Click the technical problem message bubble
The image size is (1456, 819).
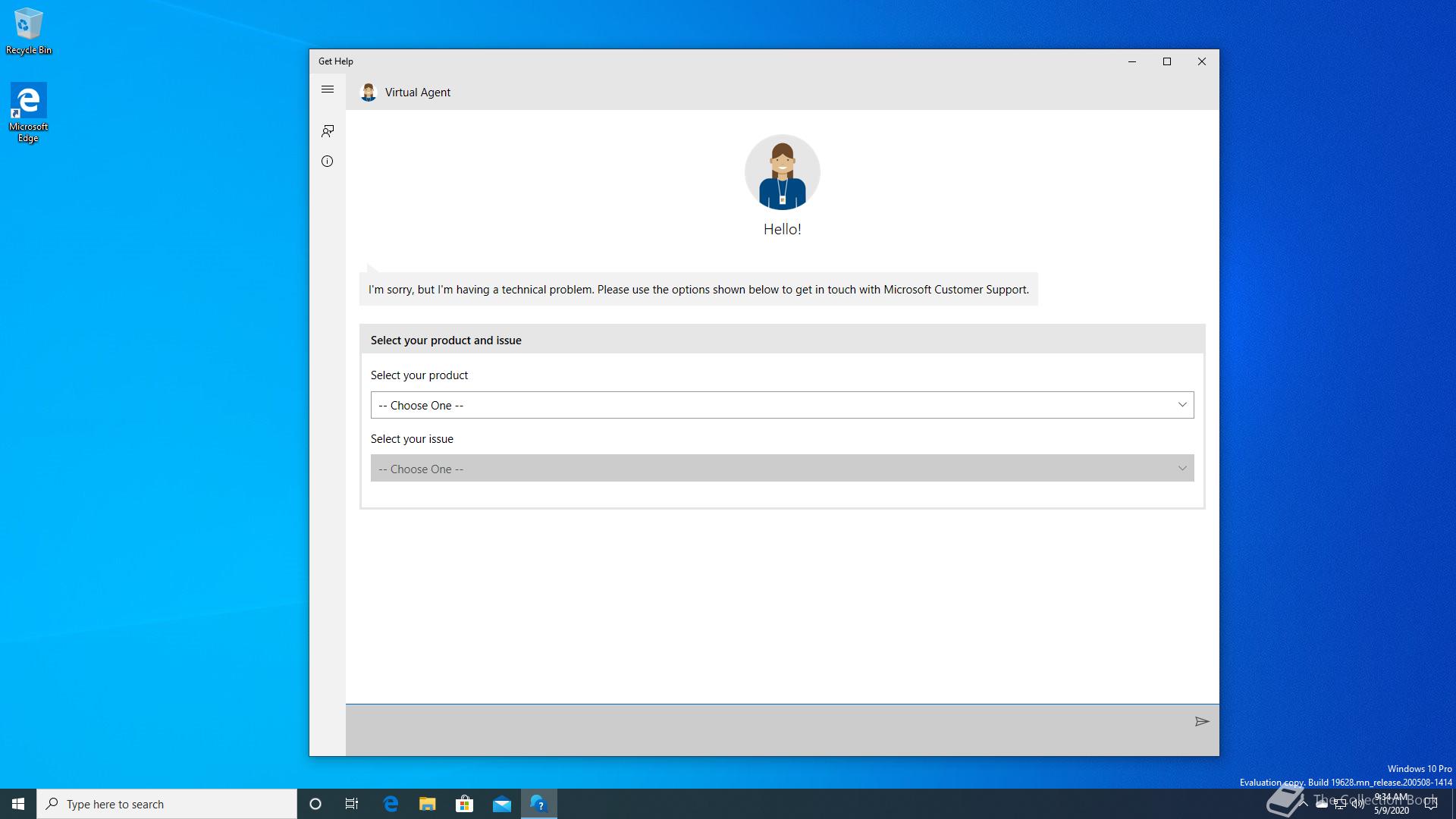[698, 289]
